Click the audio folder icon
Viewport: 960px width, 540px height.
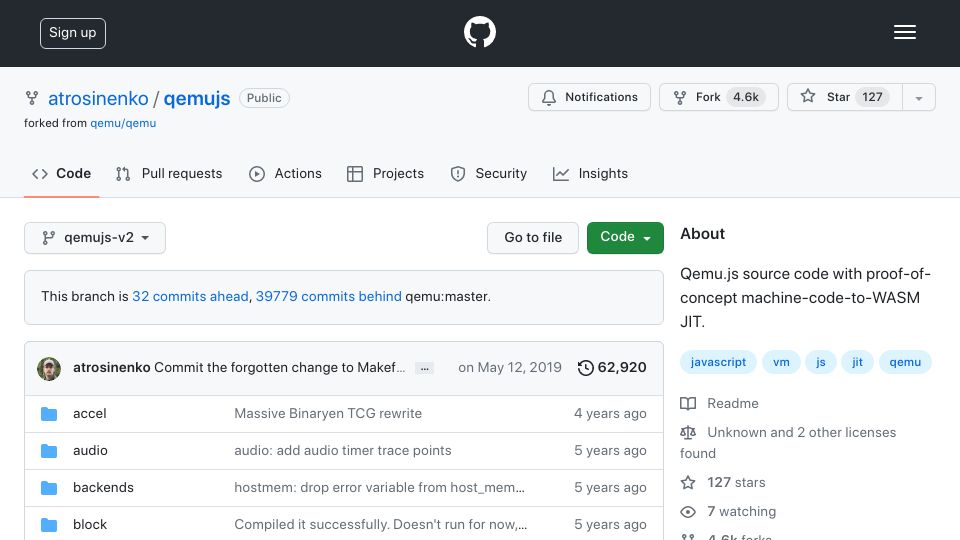click(49, 451)
